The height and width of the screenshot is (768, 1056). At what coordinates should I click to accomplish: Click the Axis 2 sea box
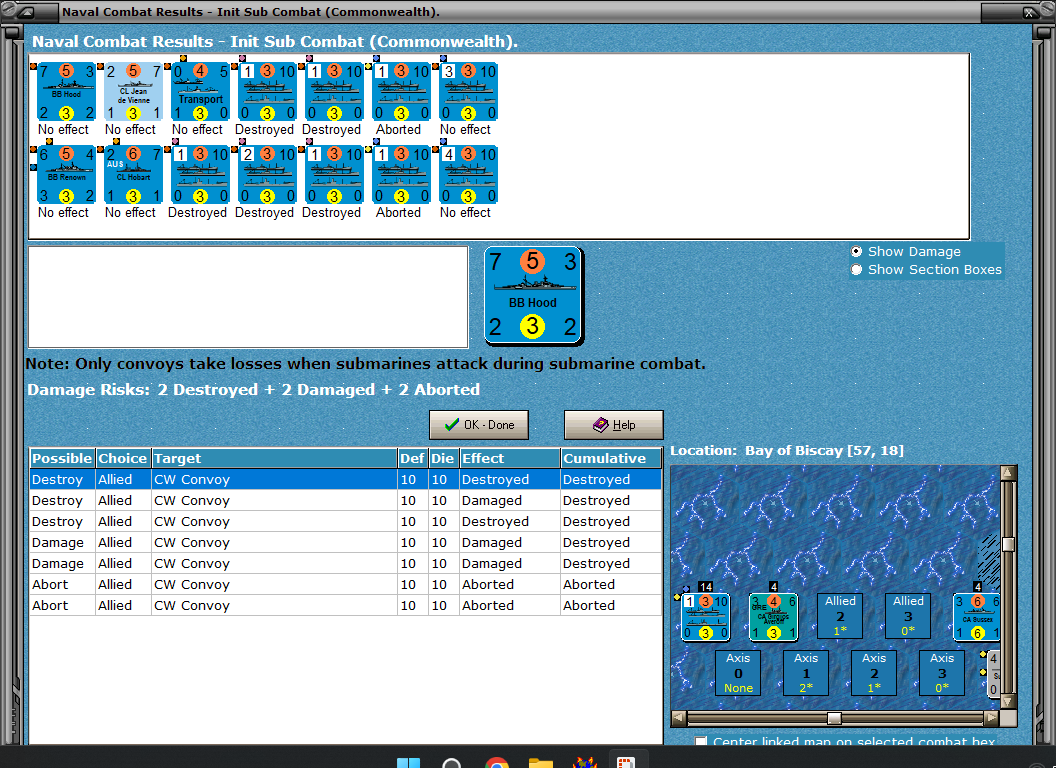coord(874,673)
